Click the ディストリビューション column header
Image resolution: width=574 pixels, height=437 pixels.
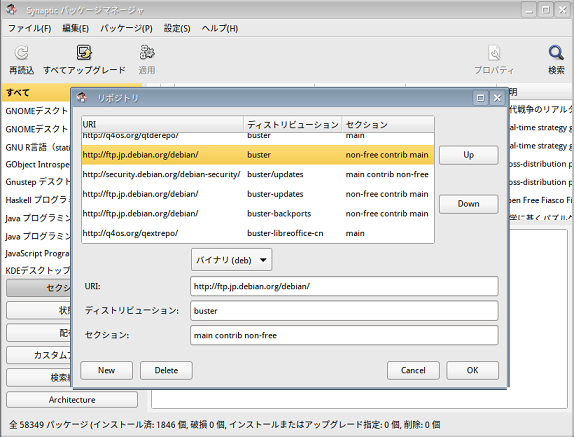click(292, 124)
